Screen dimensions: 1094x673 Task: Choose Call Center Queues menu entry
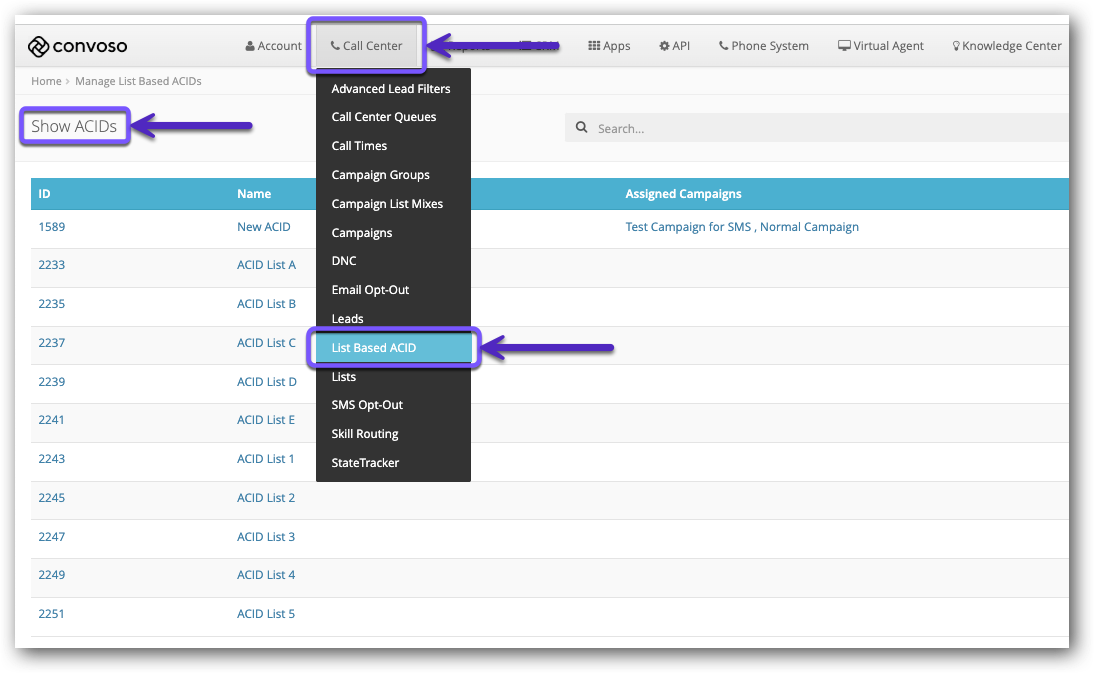point(384,117)
